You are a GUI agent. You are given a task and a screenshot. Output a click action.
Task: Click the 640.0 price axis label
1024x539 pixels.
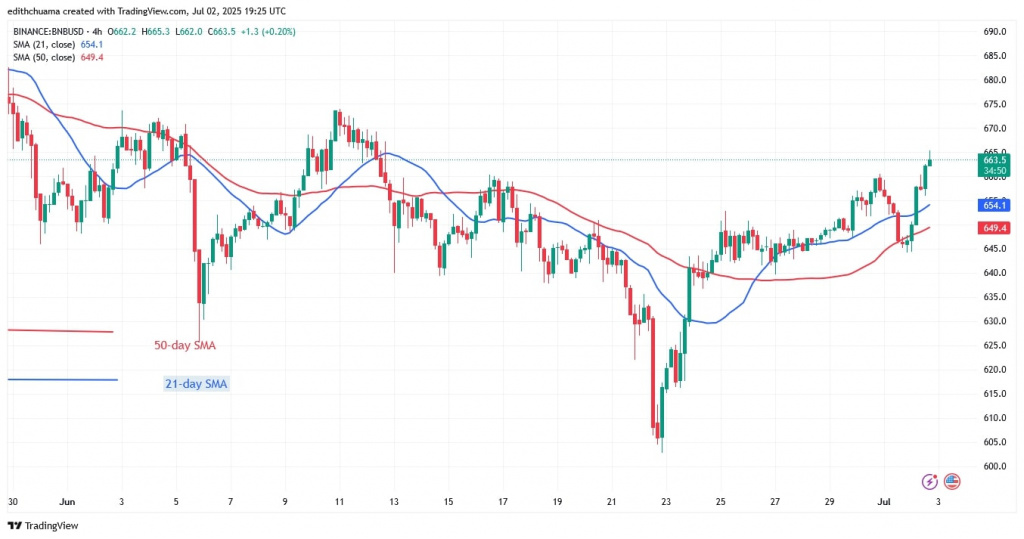click(995, 272)
